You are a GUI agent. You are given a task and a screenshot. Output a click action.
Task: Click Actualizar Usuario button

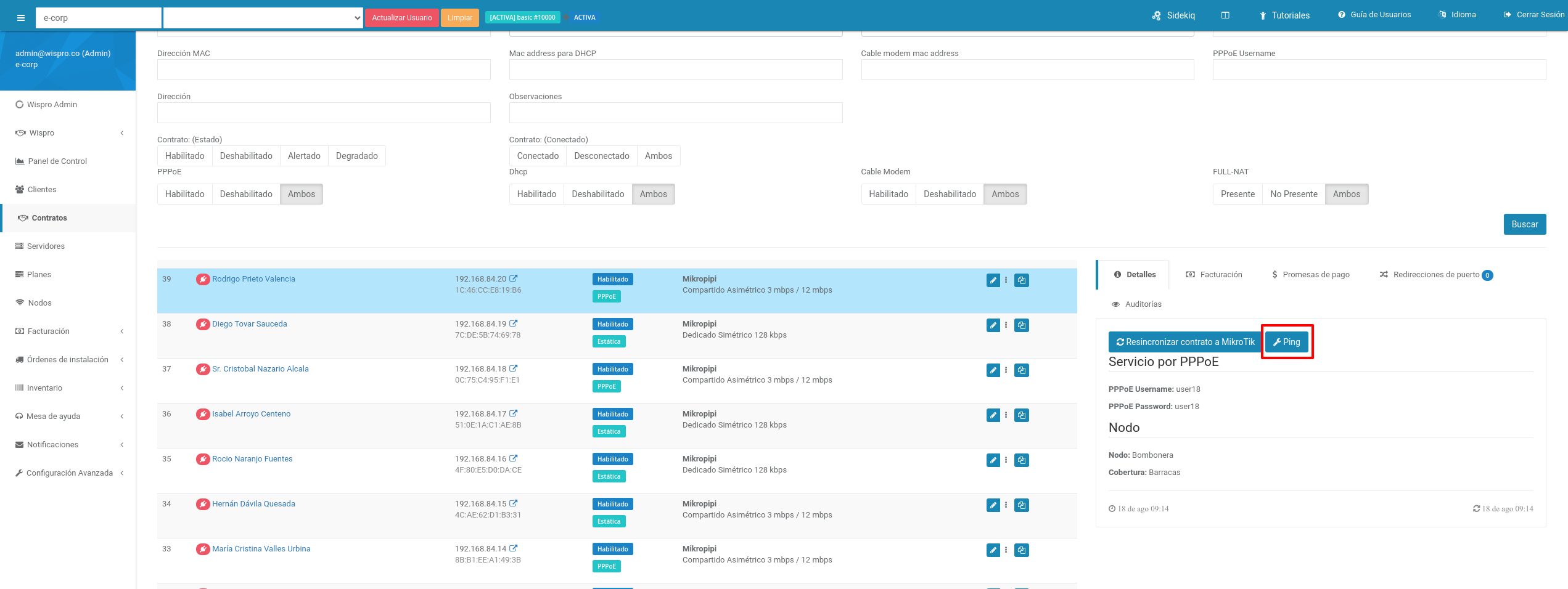[401, 18]
